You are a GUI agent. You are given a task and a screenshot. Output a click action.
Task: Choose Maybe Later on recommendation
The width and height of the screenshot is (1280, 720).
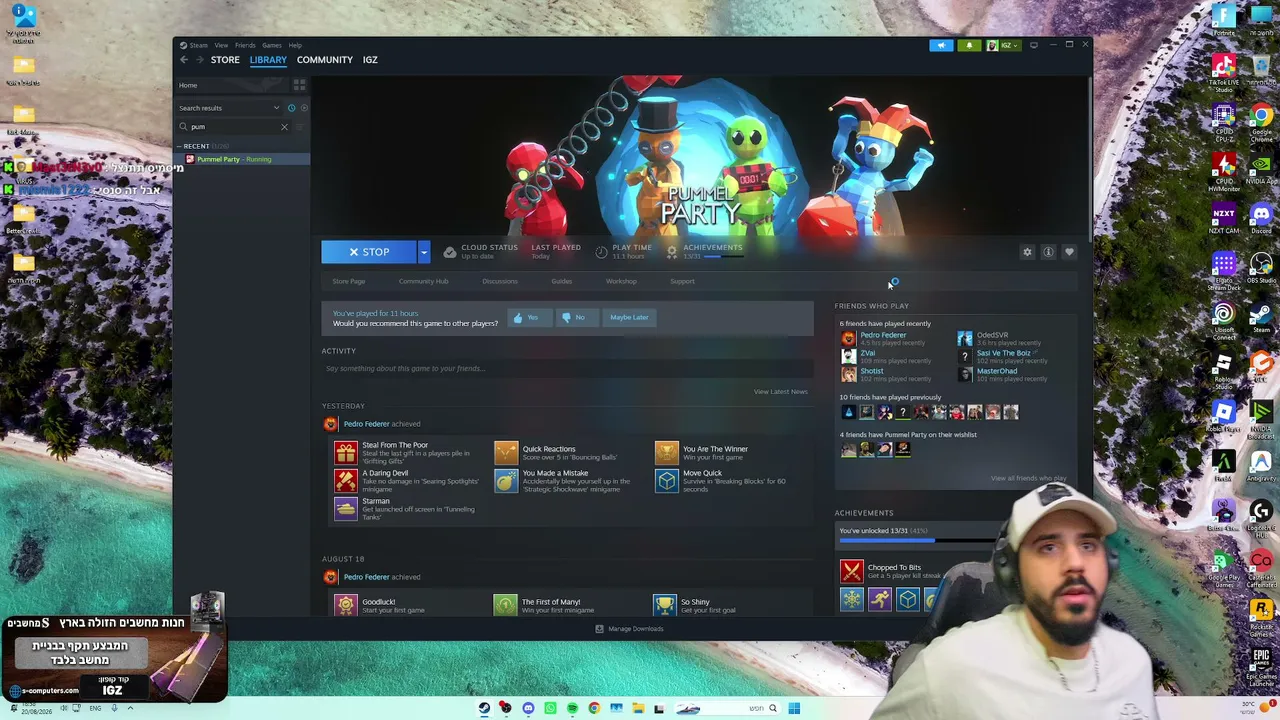(629, 317)
